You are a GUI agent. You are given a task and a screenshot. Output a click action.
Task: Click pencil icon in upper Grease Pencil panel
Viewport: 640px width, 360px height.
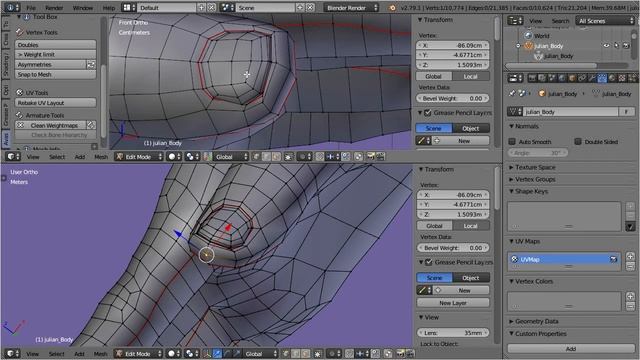click(423, 141)
